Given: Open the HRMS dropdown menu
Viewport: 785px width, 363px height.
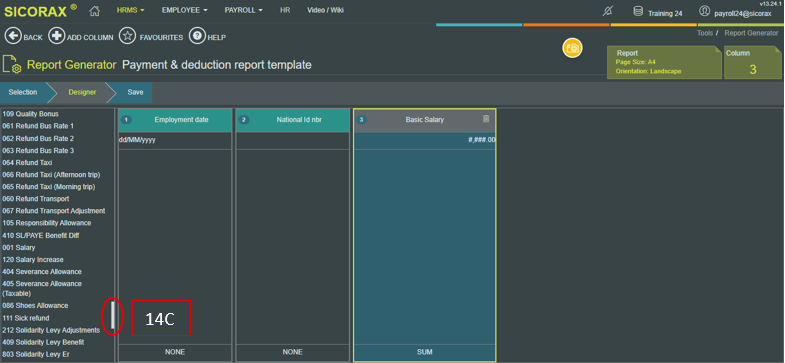Looking at the screenshot, I should pyautogui.click(x=131, y=11).
